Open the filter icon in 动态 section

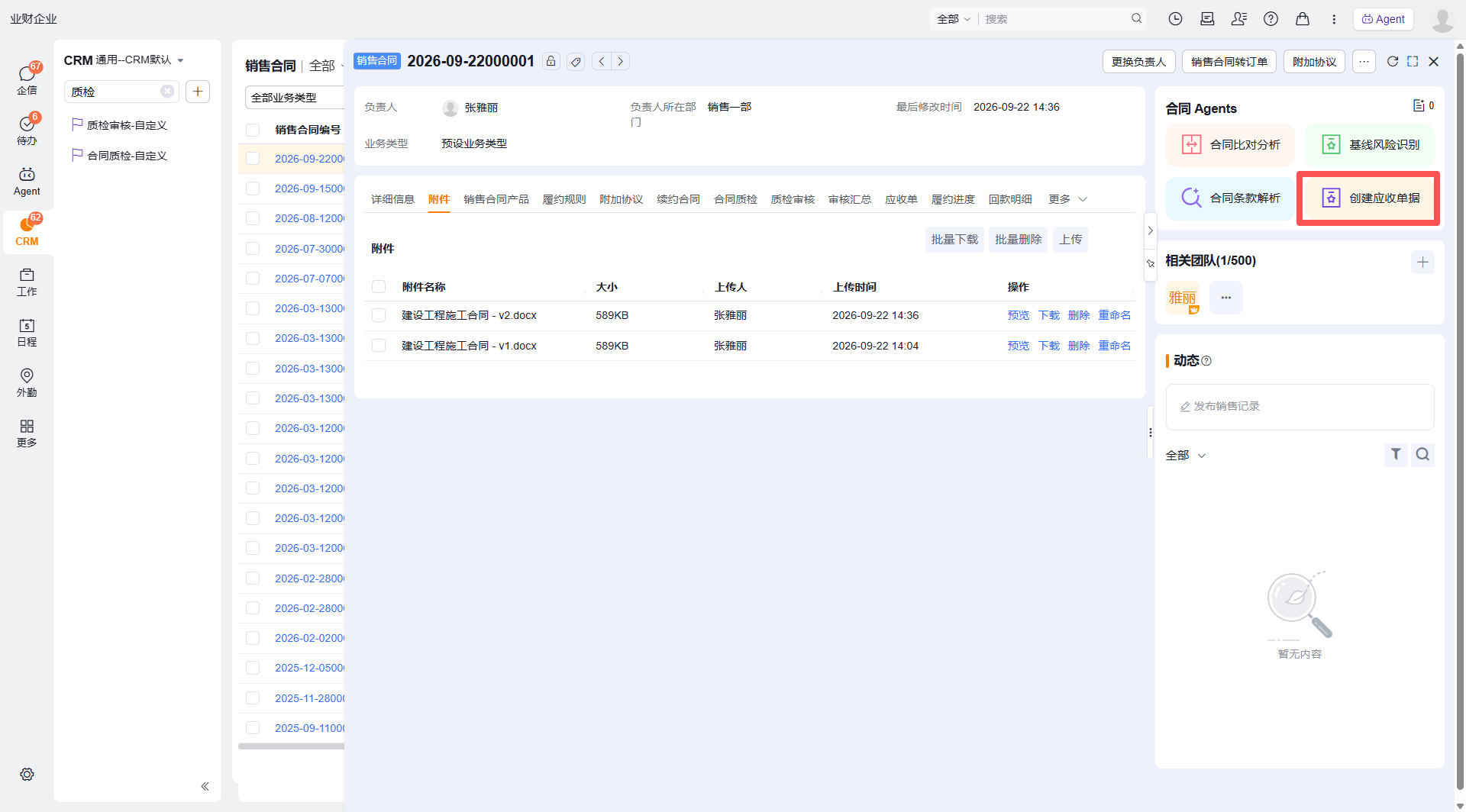[1396, 455]
